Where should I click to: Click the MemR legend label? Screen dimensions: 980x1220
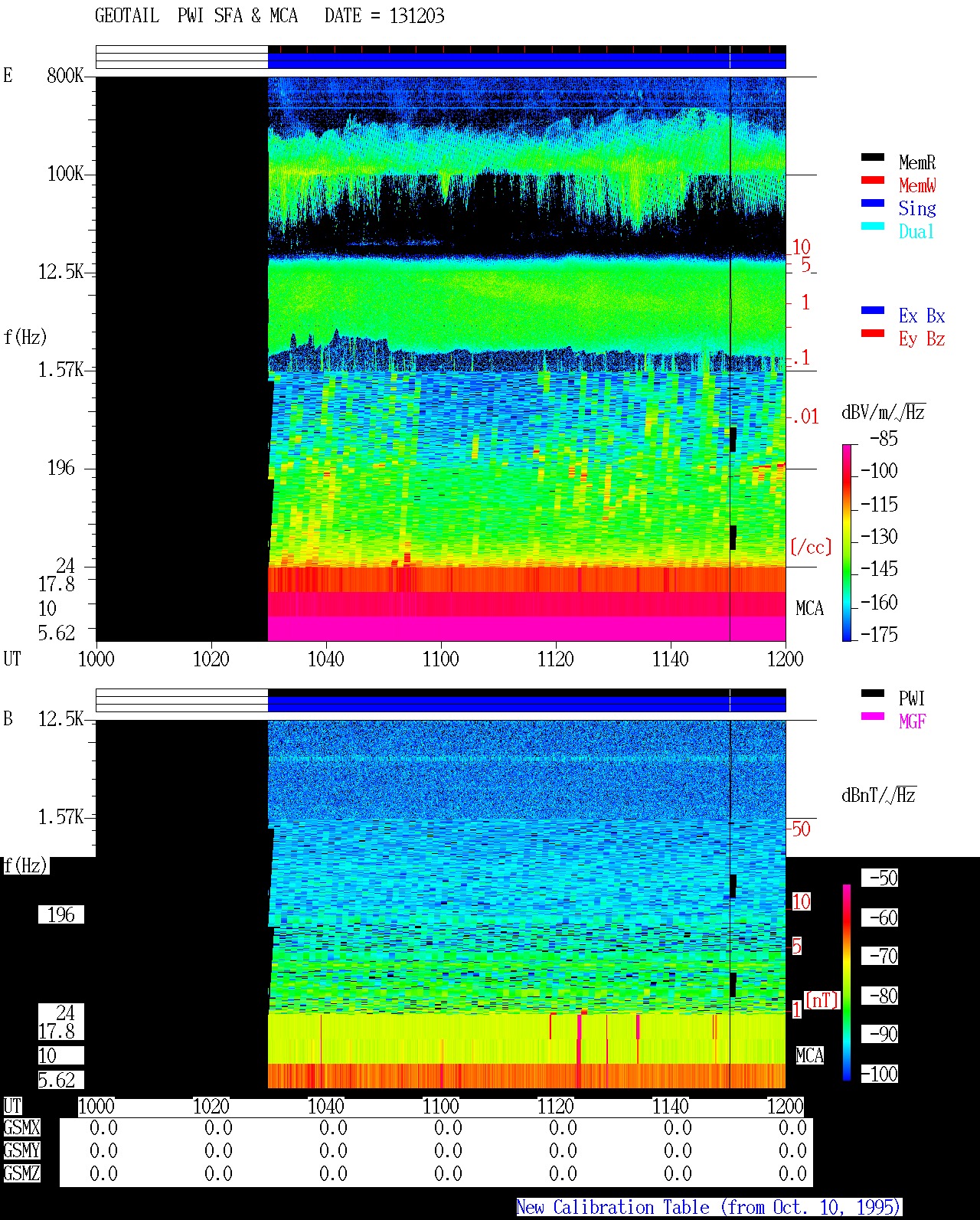[x=917, y=162]
